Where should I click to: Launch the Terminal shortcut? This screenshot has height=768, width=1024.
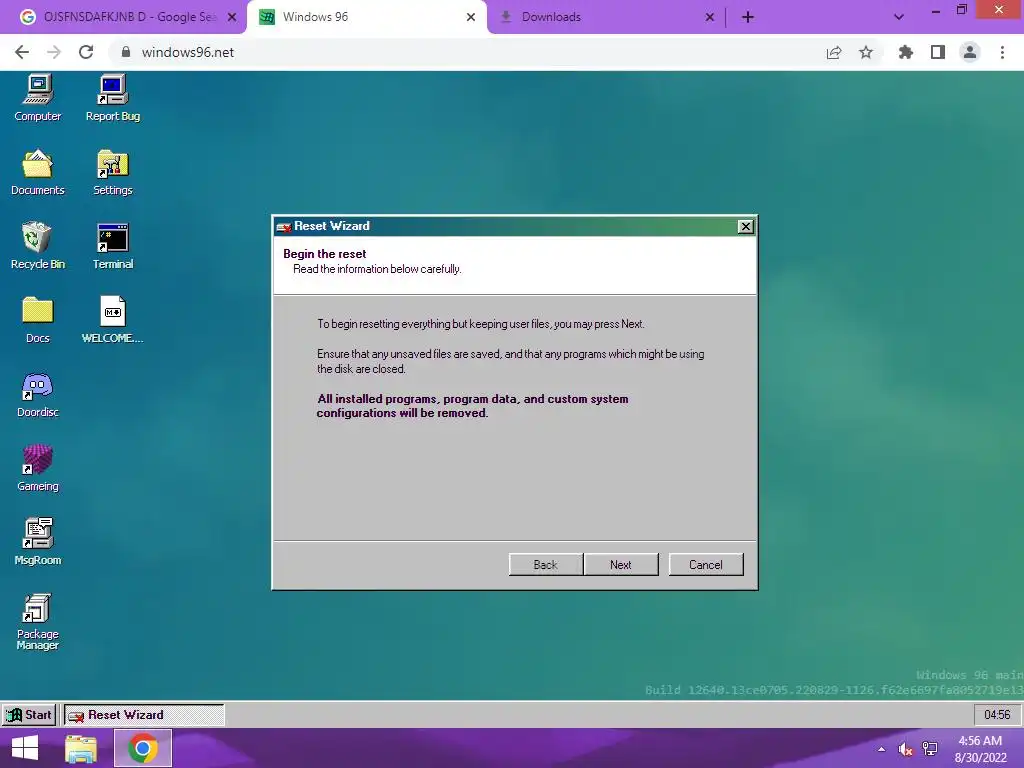pyautogui.click(x=112, y=246)
